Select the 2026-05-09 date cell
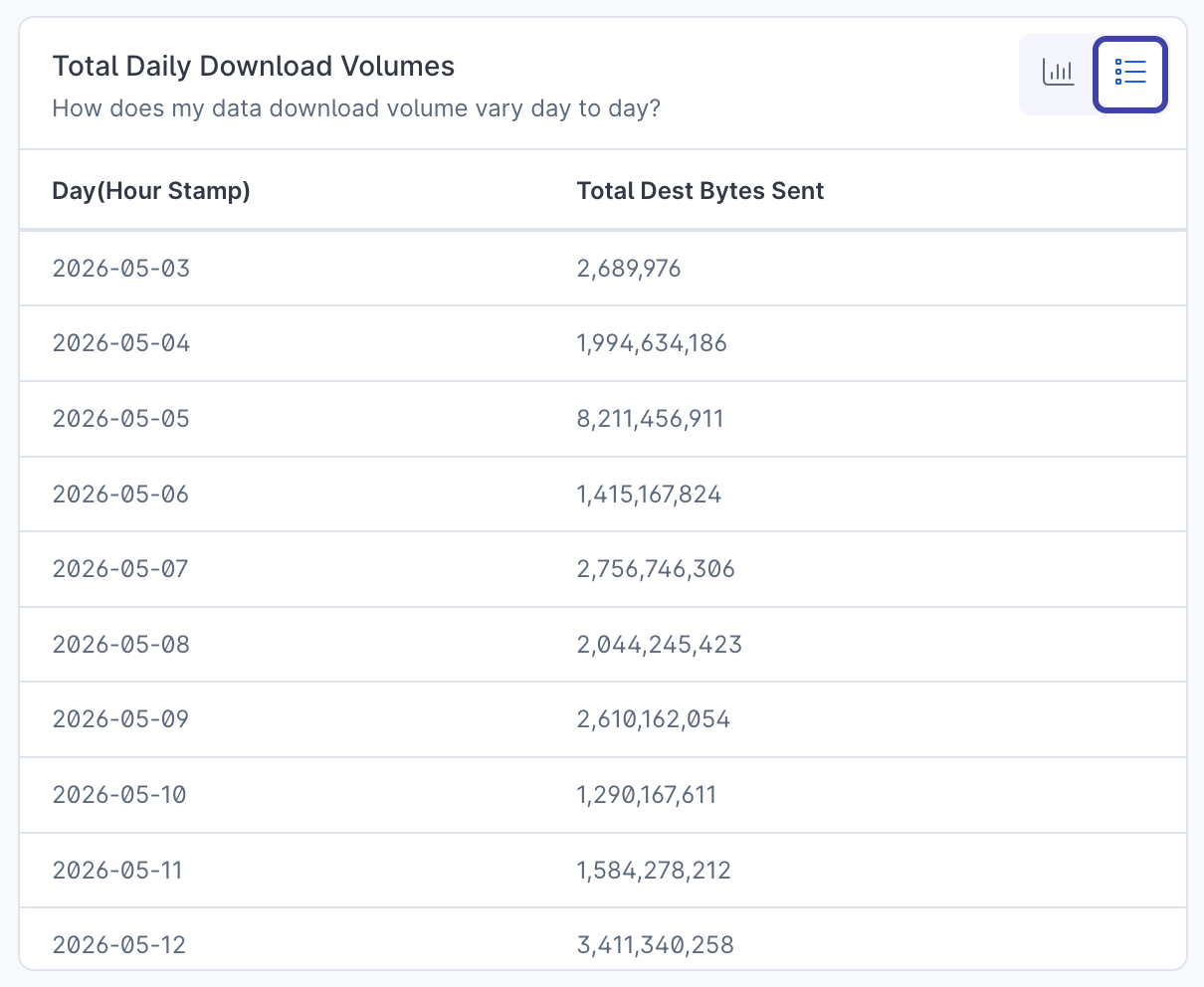Screen dimensions: 1204x987 click(x=121, y=719)
